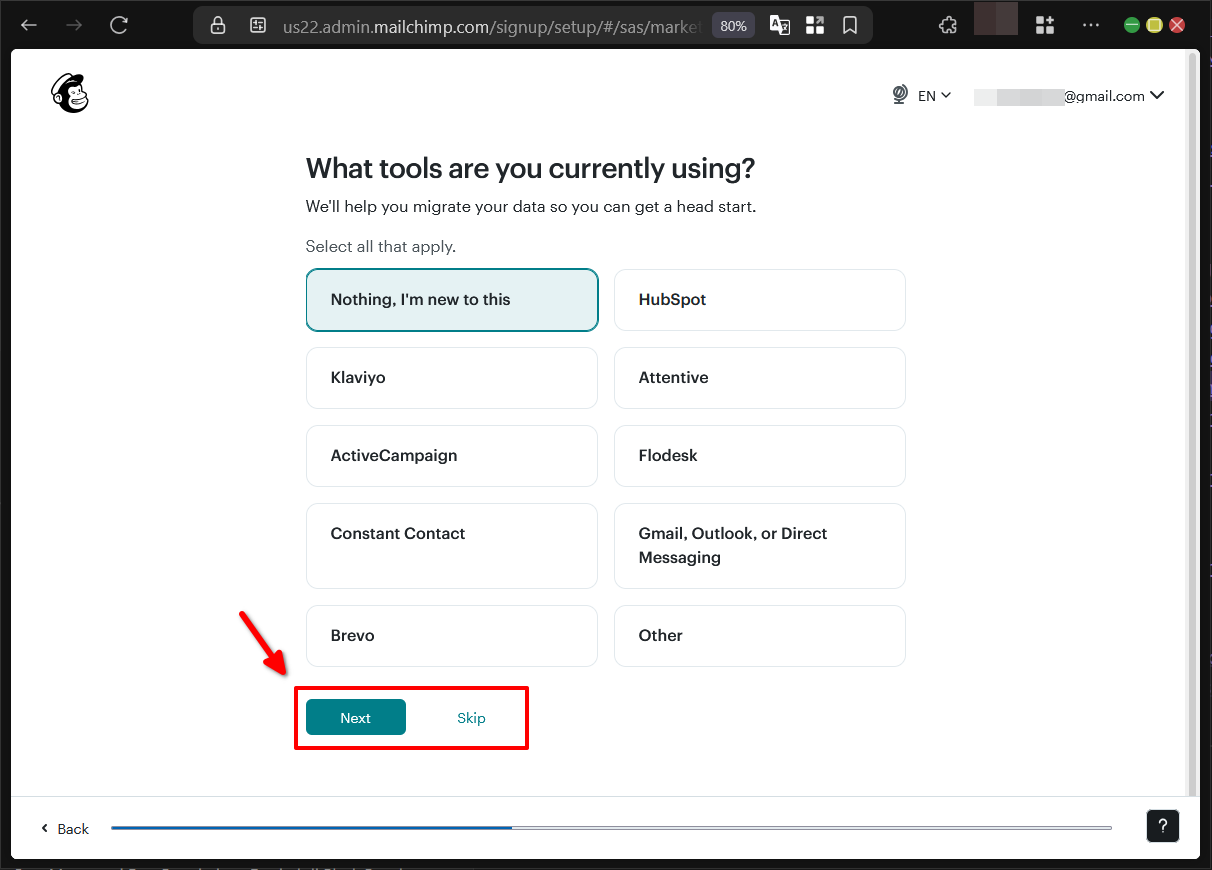
Task: Click the Next button
Action: click(x=355, y=717)
